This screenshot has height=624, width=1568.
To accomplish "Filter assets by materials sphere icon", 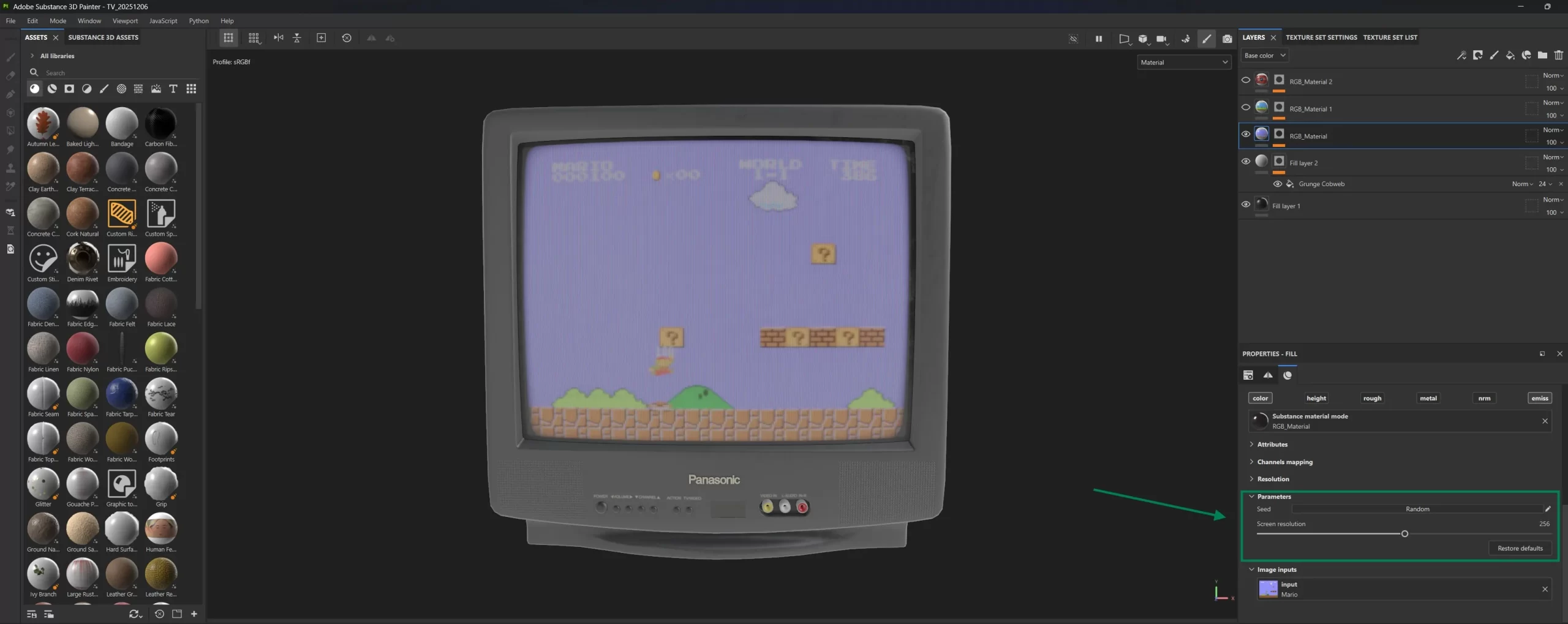I will (x=35, y=89).
